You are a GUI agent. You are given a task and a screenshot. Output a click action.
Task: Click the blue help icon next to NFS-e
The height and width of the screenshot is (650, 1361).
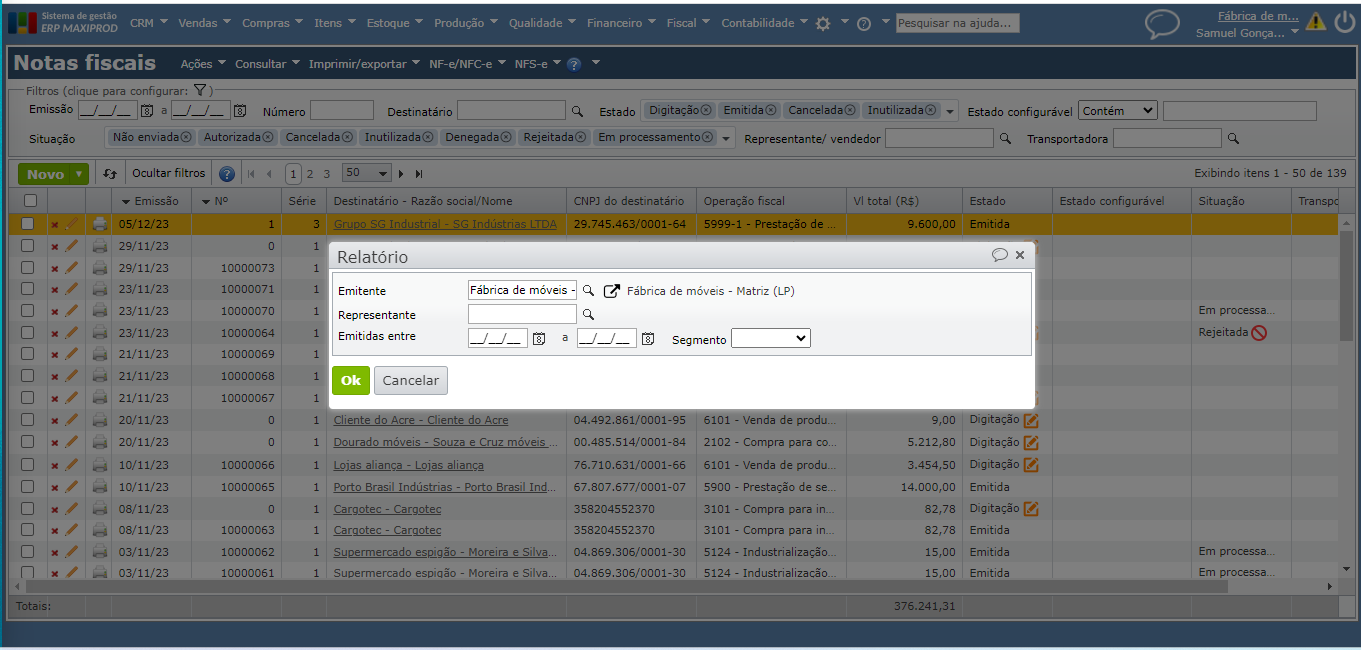pyautogui.click(x=574, y=64)
